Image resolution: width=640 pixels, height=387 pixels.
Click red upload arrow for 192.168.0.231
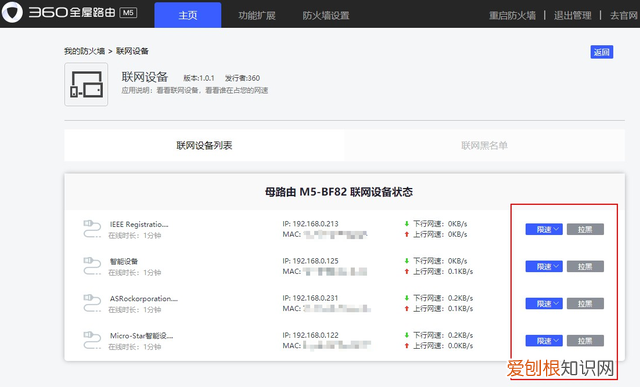click(407, 309)
